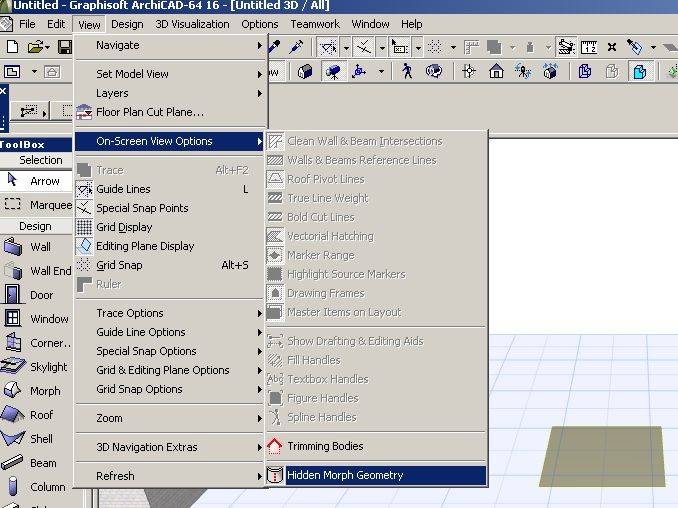Click the orbit target crosshair icon
678x508 pixels.
[x=469, y=71]
